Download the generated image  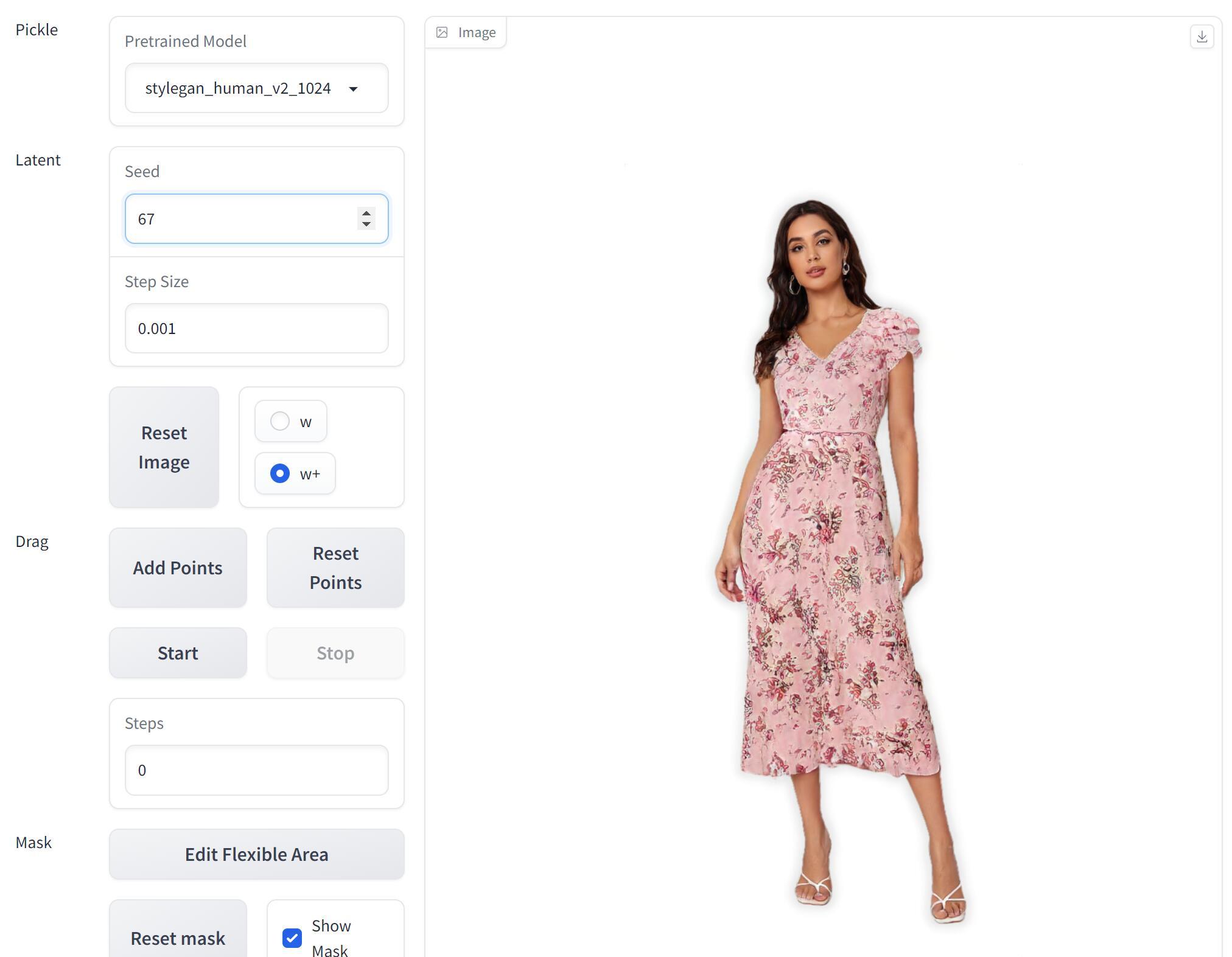(x=1202, y=37)
